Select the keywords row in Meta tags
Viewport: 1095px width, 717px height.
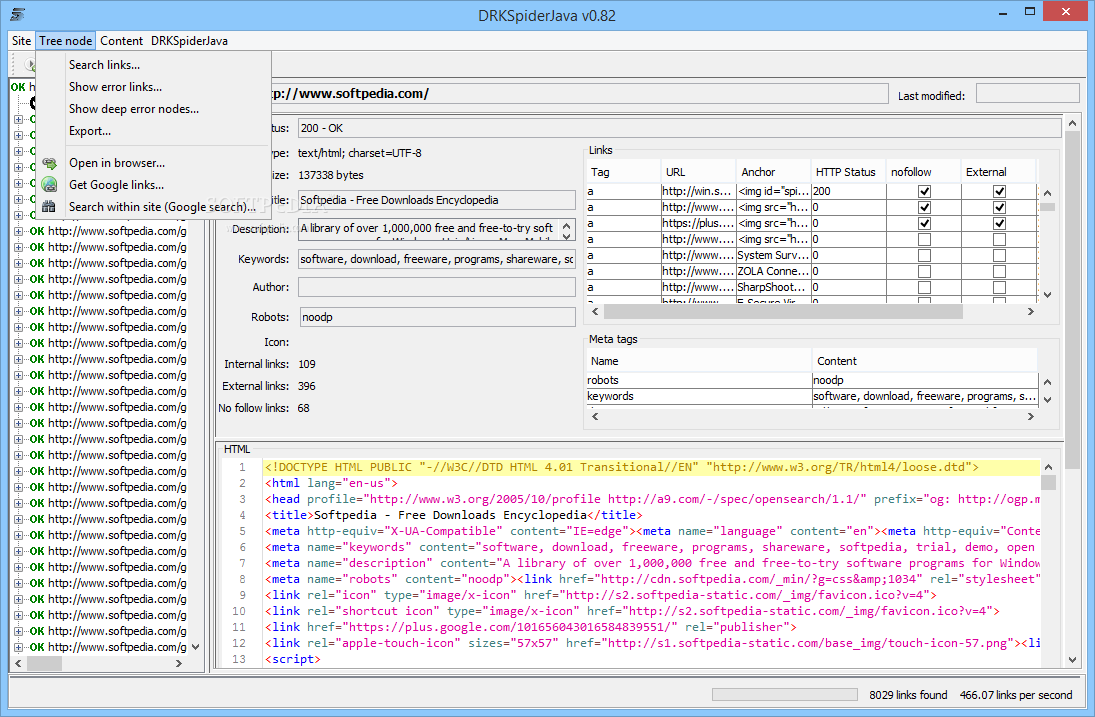coord(812,397)
